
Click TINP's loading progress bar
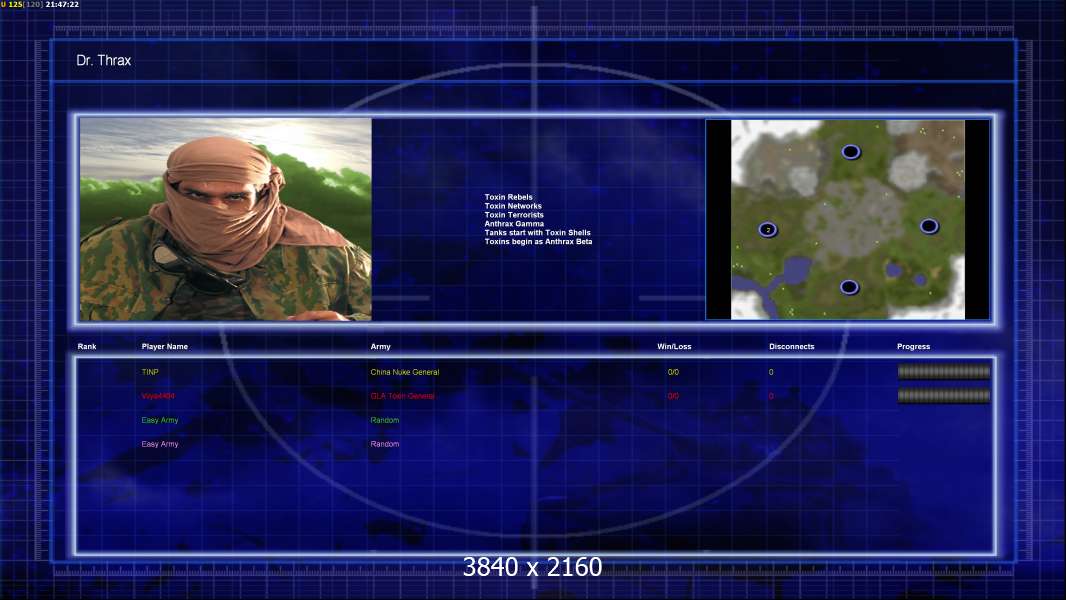point(944,372)
